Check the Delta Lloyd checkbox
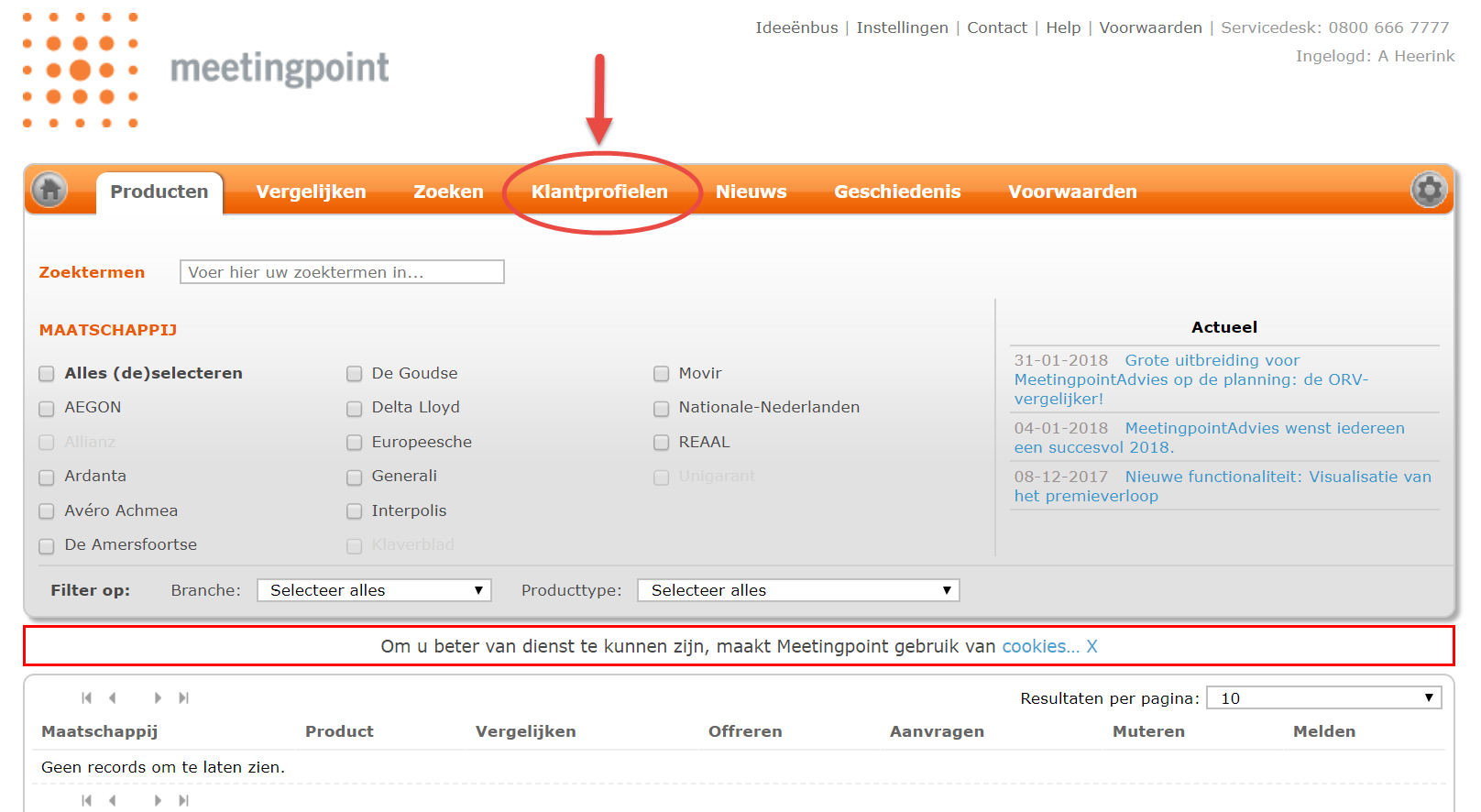 click(354, 409)
